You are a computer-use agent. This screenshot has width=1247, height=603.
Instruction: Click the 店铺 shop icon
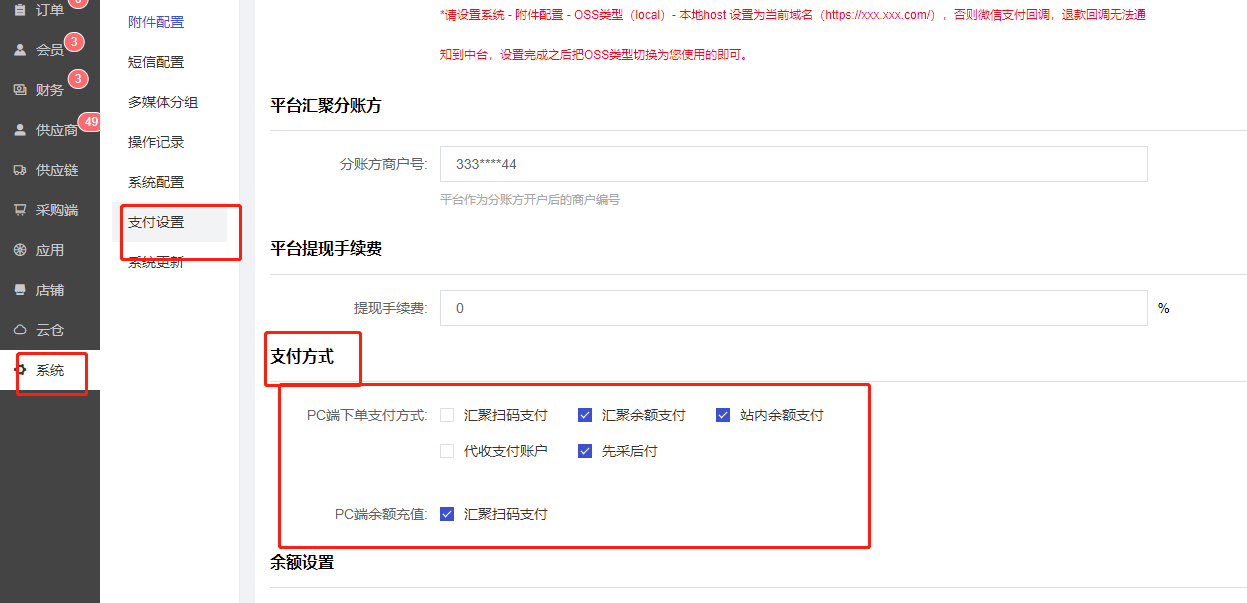point(20,290)
